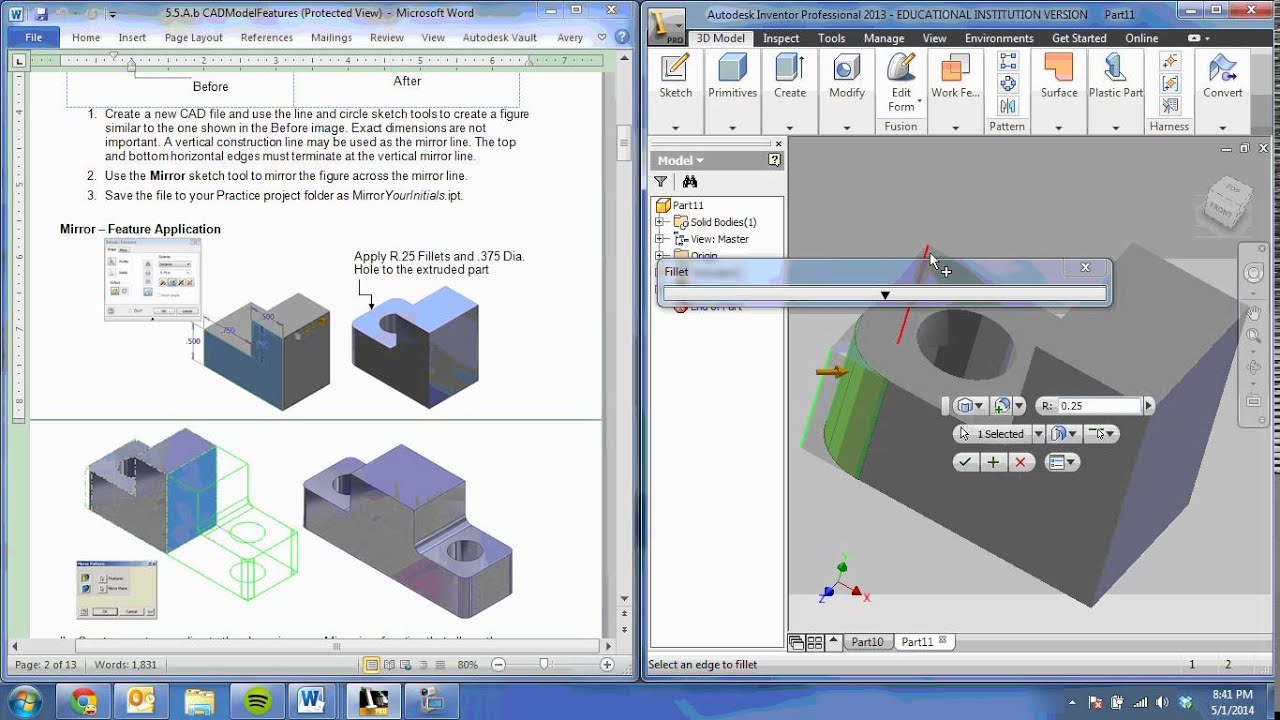Switch to the Part10 document tab
The width and height of the screenshot is (1280, 720).
pos(867,642)
